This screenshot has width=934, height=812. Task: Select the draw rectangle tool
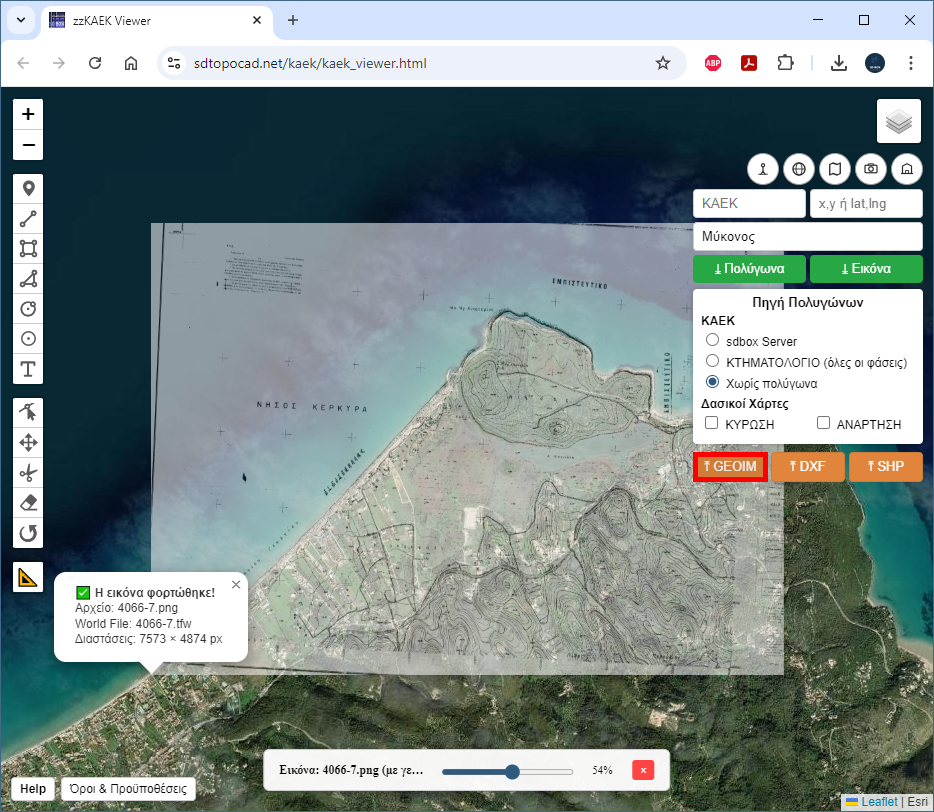tap(28, 248)
